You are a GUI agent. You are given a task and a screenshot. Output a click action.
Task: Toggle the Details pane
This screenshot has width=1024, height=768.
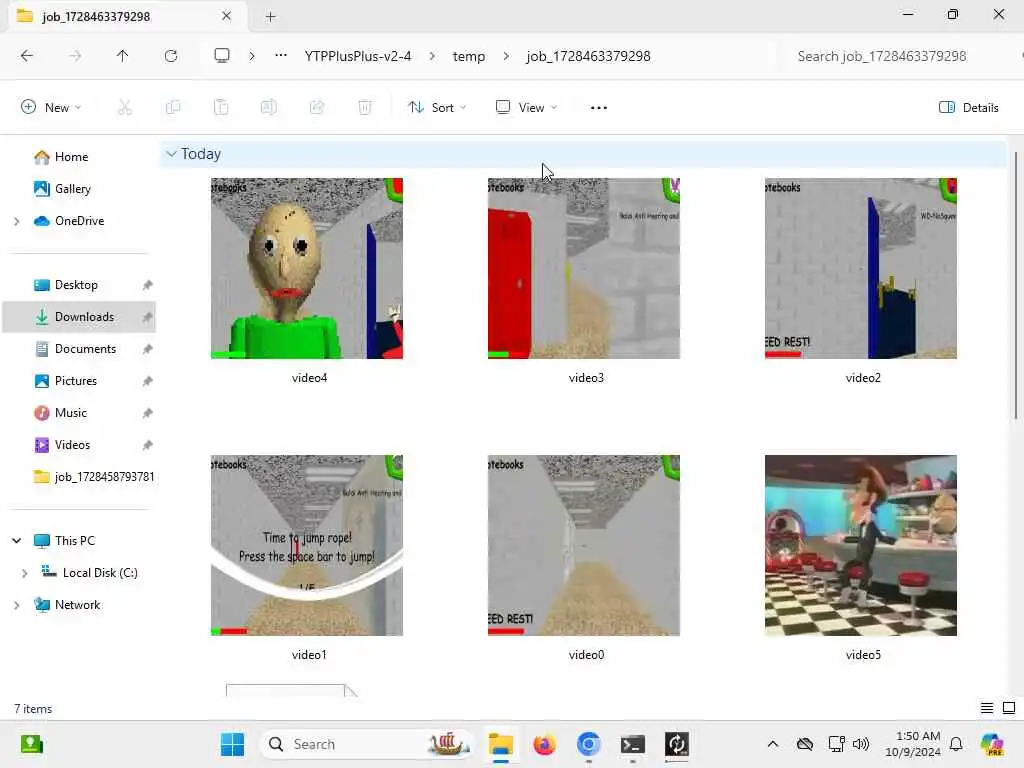pos(968,108)
